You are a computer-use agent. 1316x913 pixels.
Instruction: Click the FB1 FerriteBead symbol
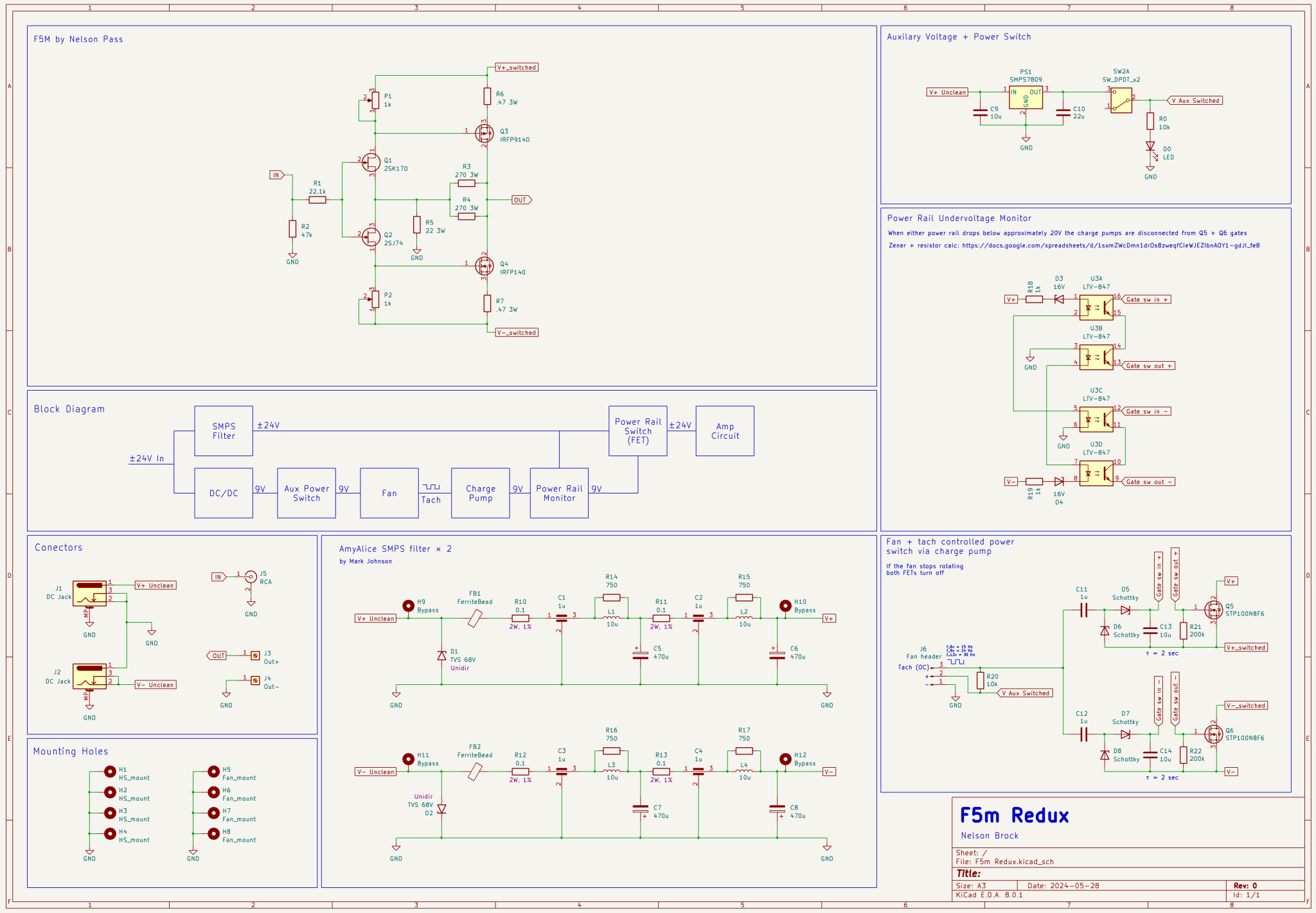click(475, 618)
